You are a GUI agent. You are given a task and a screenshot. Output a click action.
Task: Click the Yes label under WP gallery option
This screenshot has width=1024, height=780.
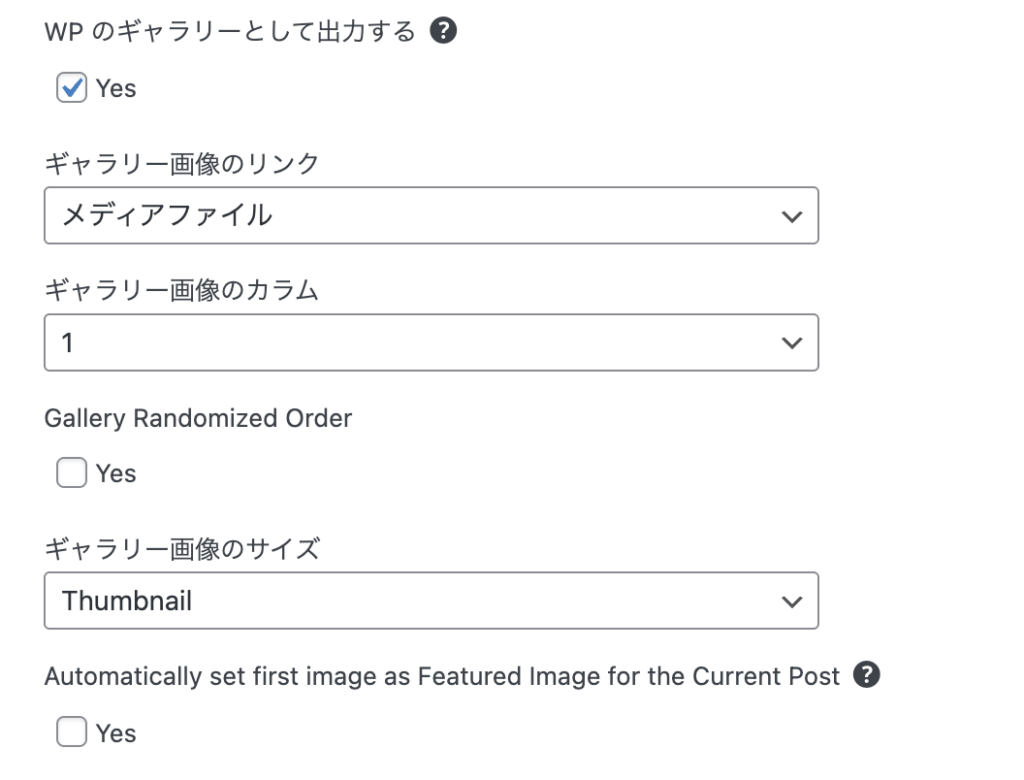coord(116,88)
